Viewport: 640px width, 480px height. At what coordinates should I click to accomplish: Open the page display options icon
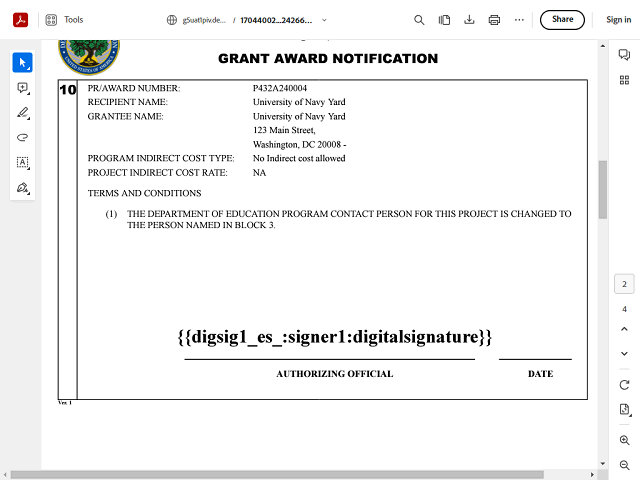[x=624, y=409]
